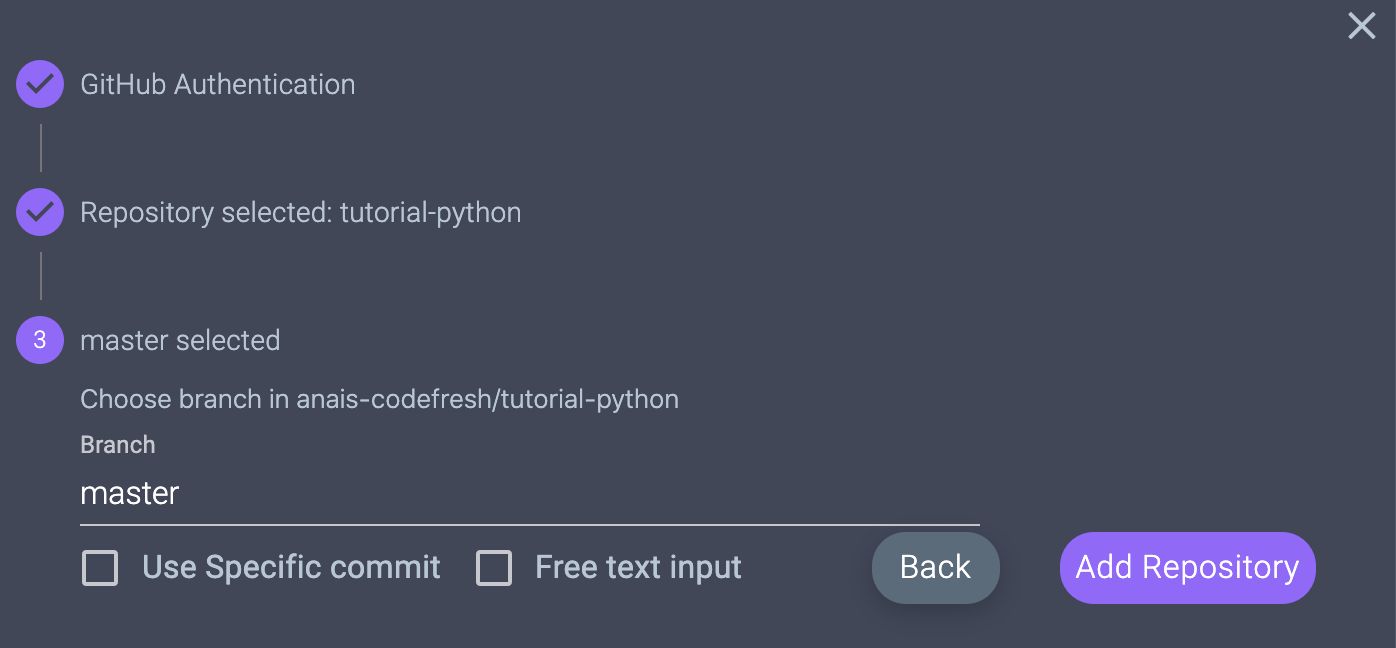Viewport: 1396px width, 648px height.
Task: Click the 'master' text in Branch field
Action: pos(130,494)
